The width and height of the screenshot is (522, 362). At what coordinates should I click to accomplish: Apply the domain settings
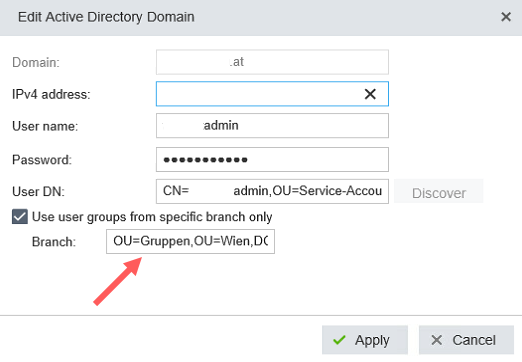[x=365, y=340]
